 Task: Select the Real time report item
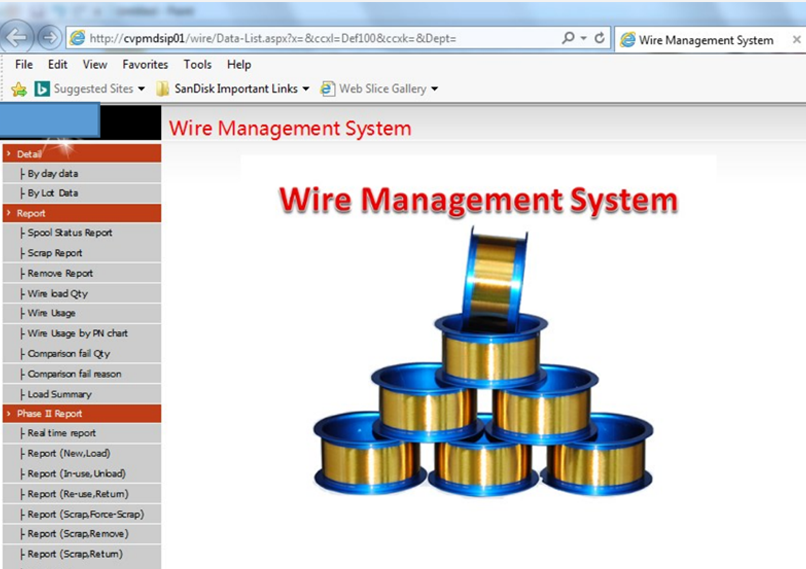(62, 433)
